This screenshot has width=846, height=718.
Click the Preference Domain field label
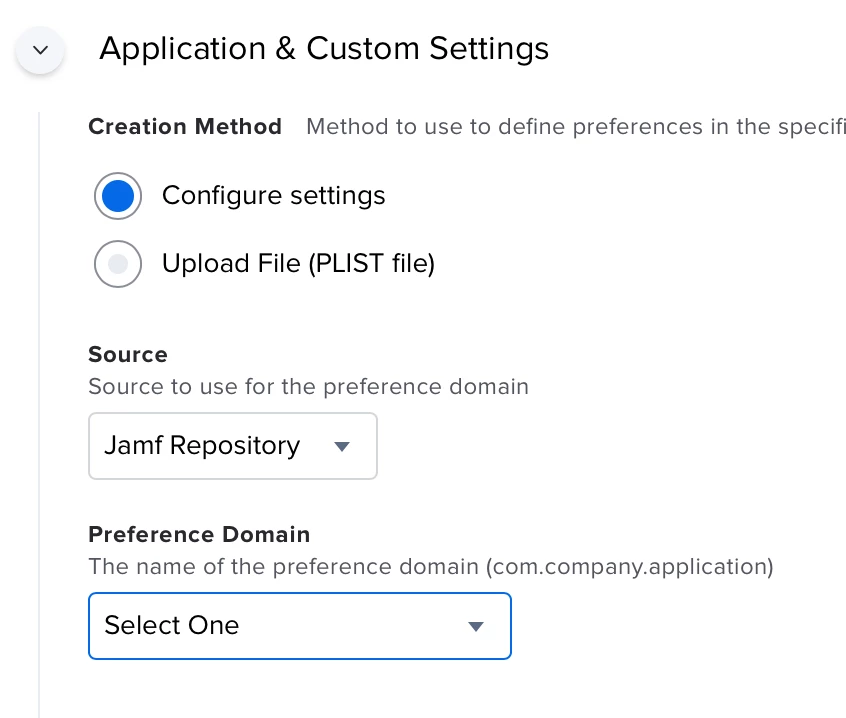(199, 535)
